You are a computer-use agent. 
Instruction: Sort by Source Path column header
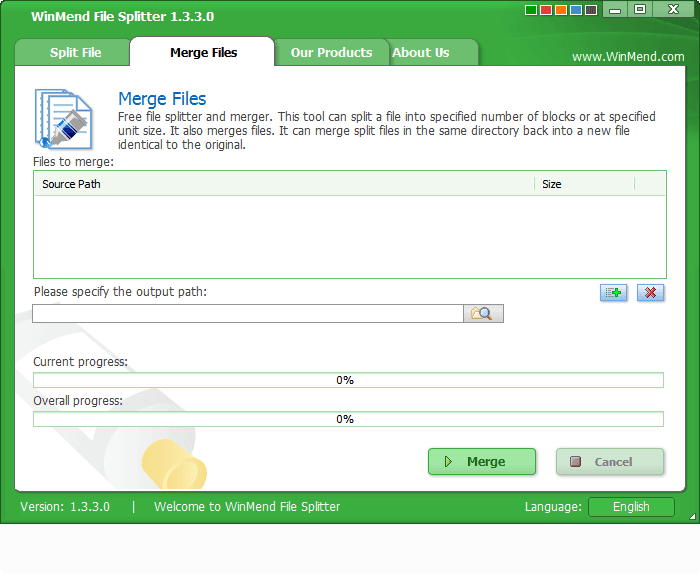tap(284, 184)
